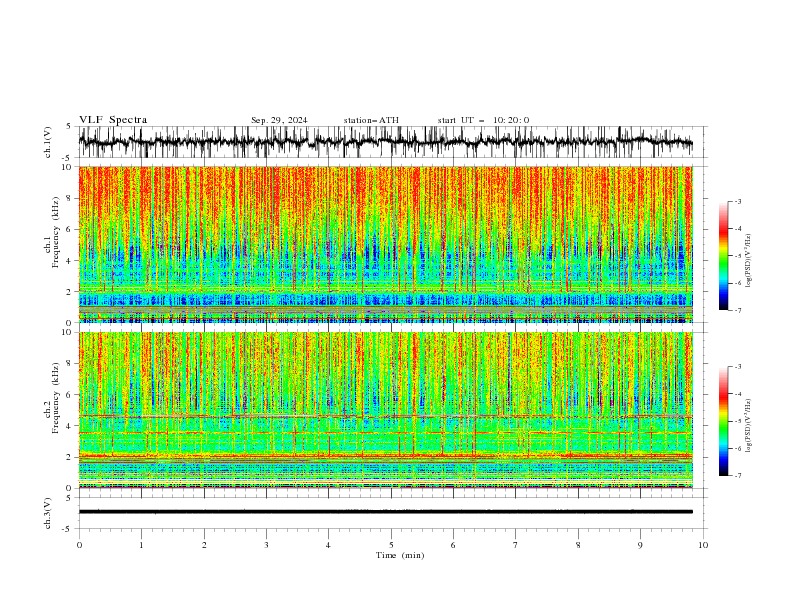Screen dimensions: 792x612
Task: Click the time axis tick label "10"
Action: click(x=703, y=545)
